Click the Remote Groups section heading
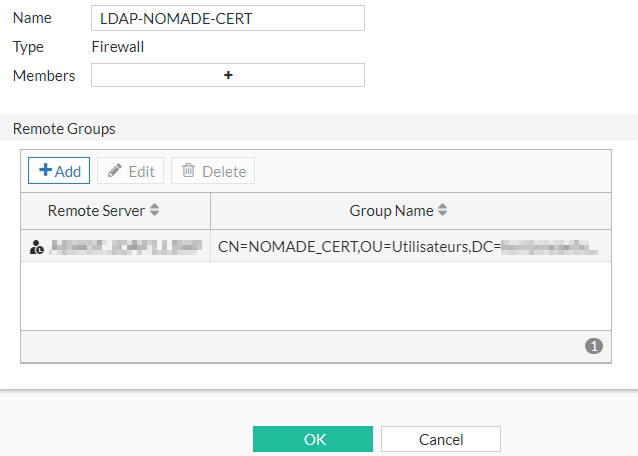 pyautogui.click(x=64, y=129)
